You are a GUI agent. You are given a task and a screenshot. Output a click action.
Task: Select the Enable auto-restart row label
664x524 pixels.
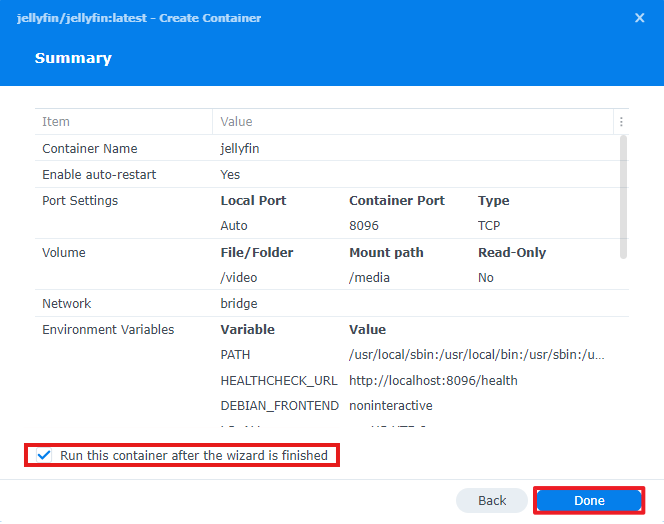[99, 175]
